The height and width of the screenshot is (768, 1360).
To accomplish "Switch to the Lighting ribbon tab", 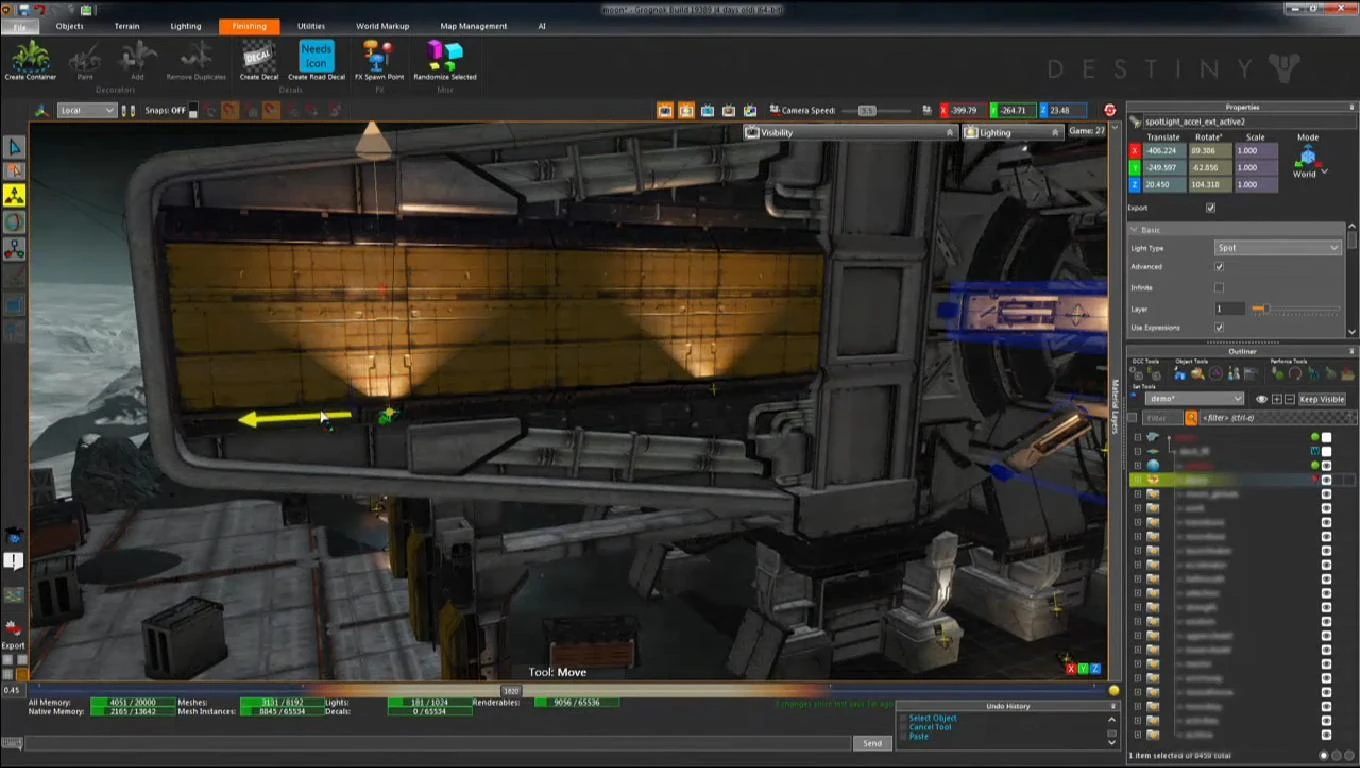I will point(185,26).
